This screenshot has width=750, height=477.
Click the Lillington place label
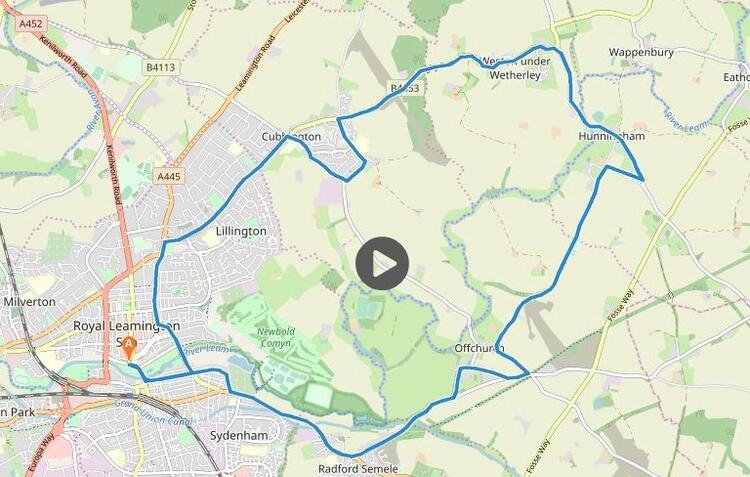point(241,232)
